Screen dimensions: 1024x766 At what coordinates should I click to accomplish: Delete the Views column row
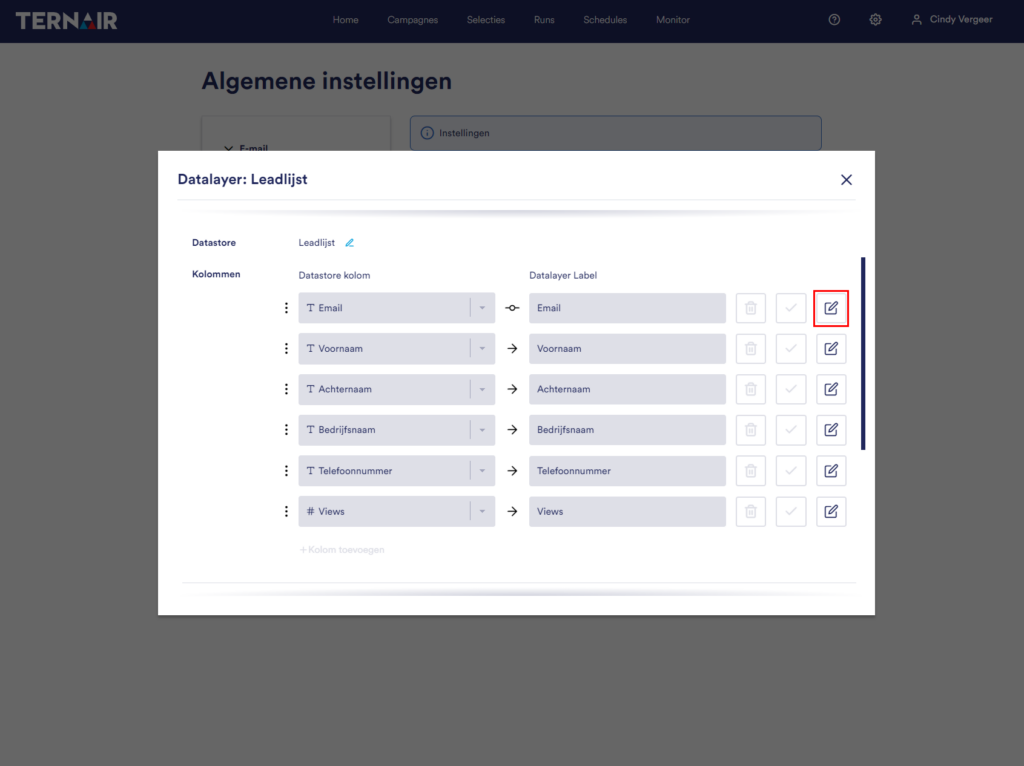pyautogui.click(x=750, y=511)
